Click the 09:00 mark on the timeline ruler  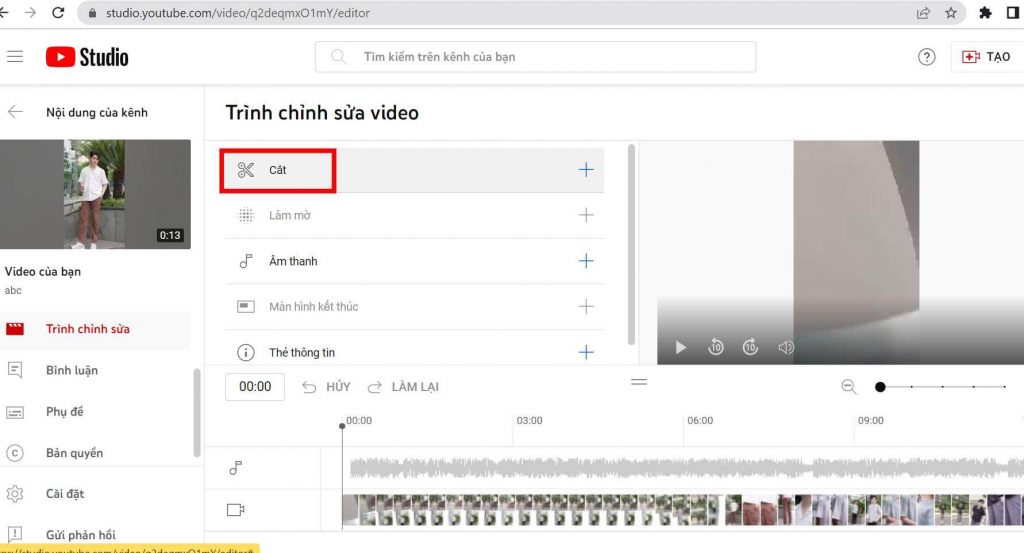tap(871, 420)
